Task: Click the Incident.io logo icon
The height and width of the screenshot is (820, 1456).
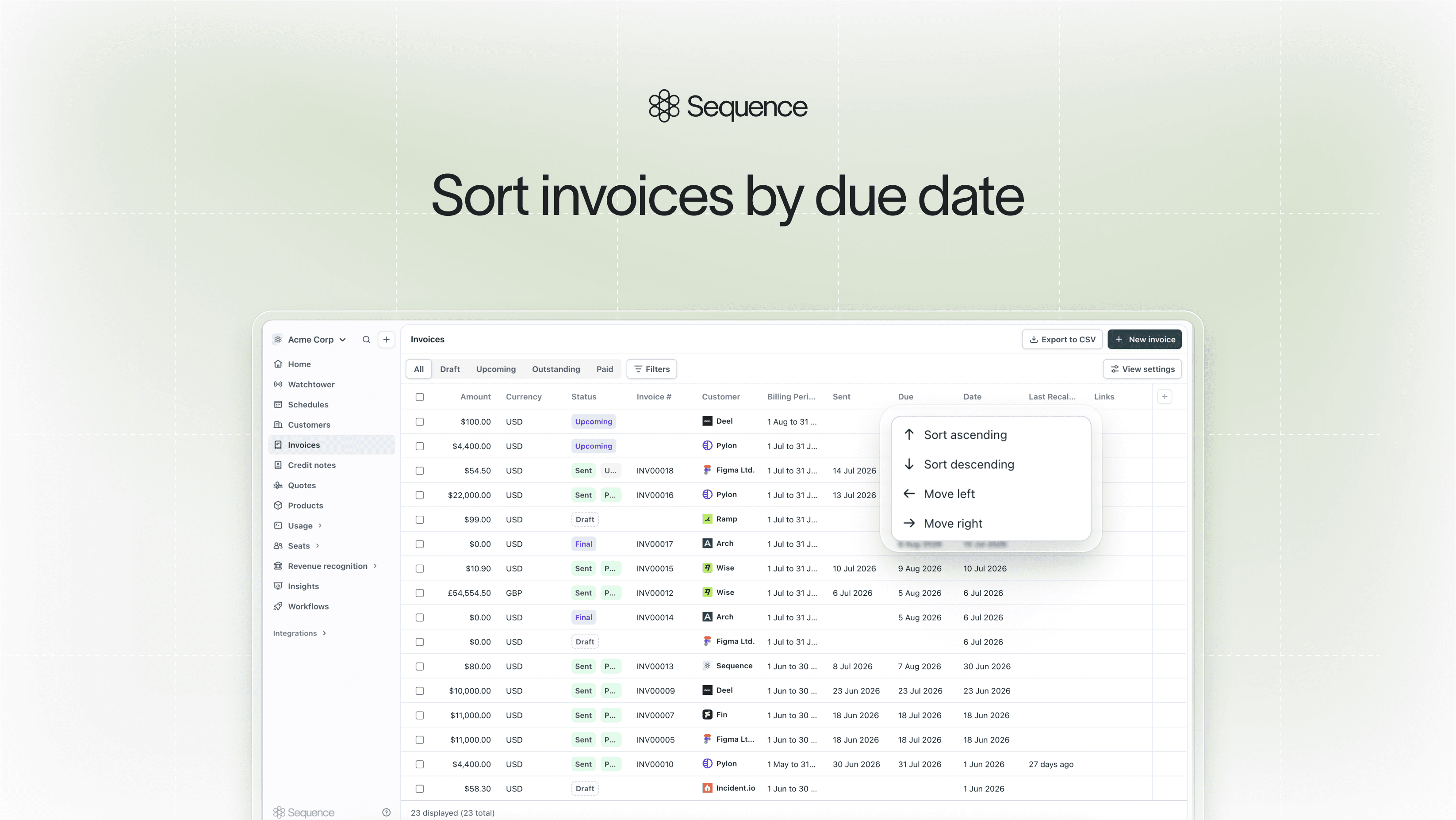Action: coord(707,788)
